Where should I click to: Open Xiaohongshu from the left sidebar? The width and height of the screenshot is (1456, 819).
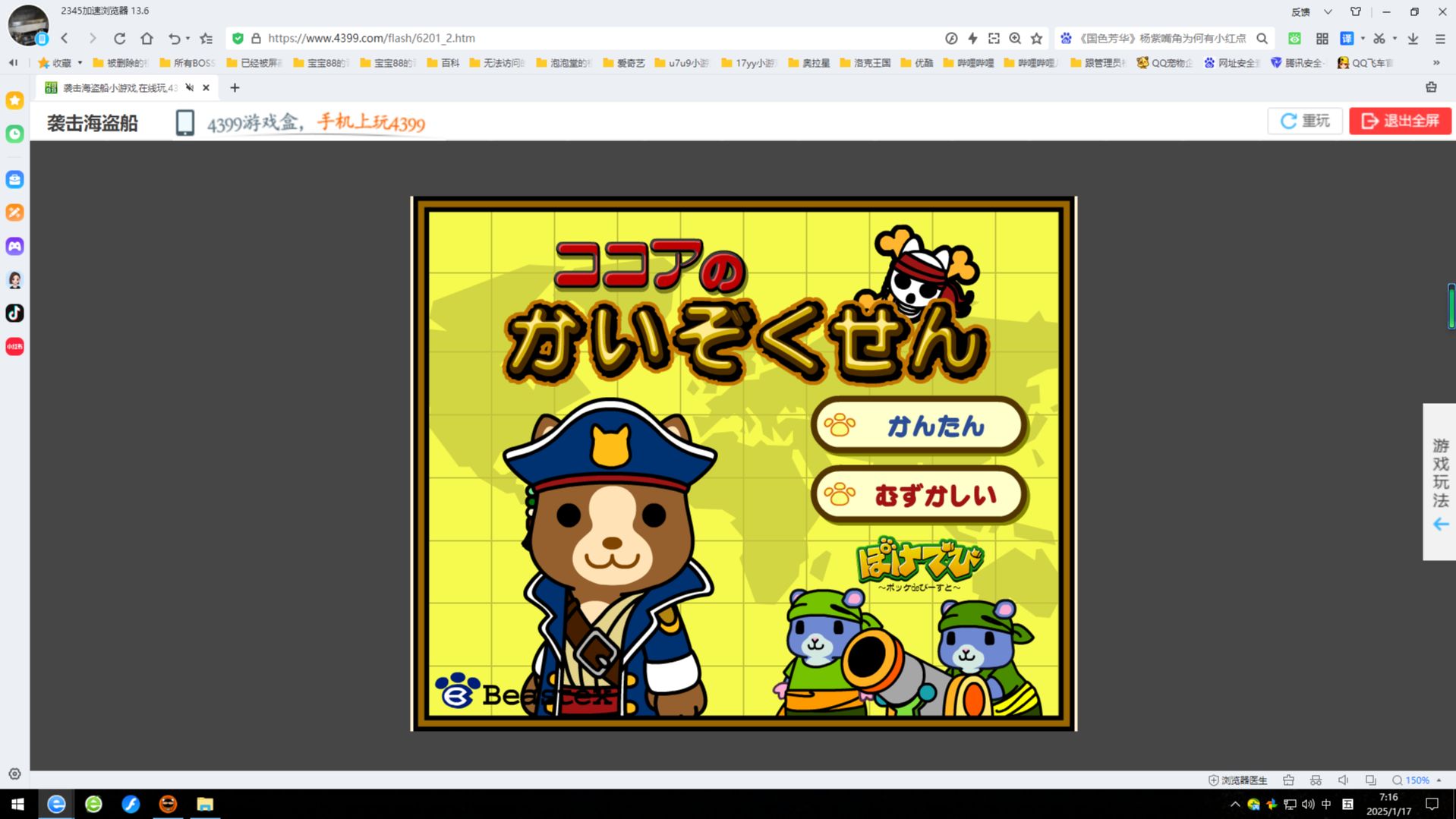14,346
